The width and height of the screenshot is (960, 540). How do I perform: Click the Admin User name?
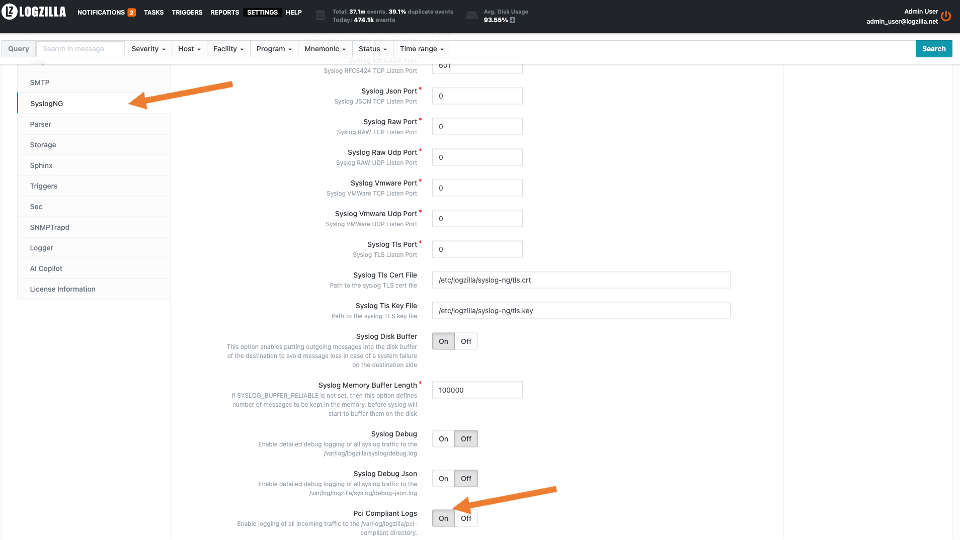[x=921, y=12]
